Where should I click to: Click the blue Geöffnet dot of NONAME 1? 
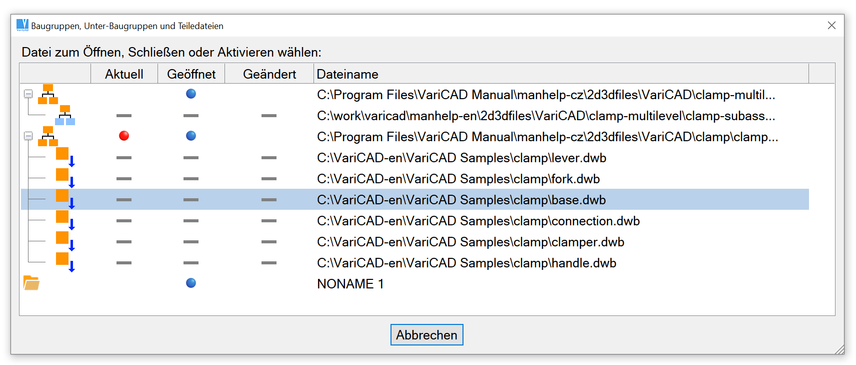click(191, 283)
